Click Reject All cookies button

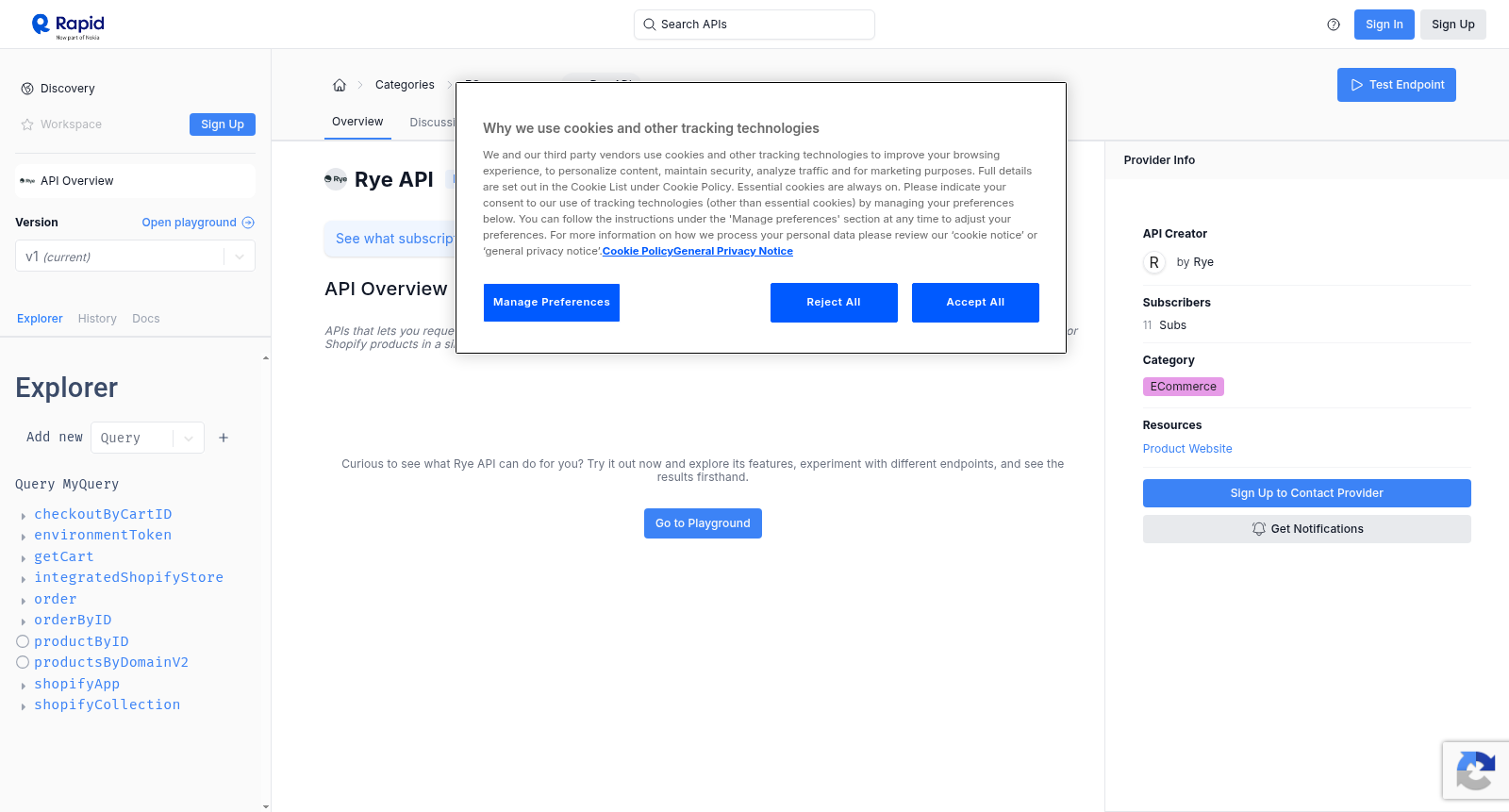point(834,303)
